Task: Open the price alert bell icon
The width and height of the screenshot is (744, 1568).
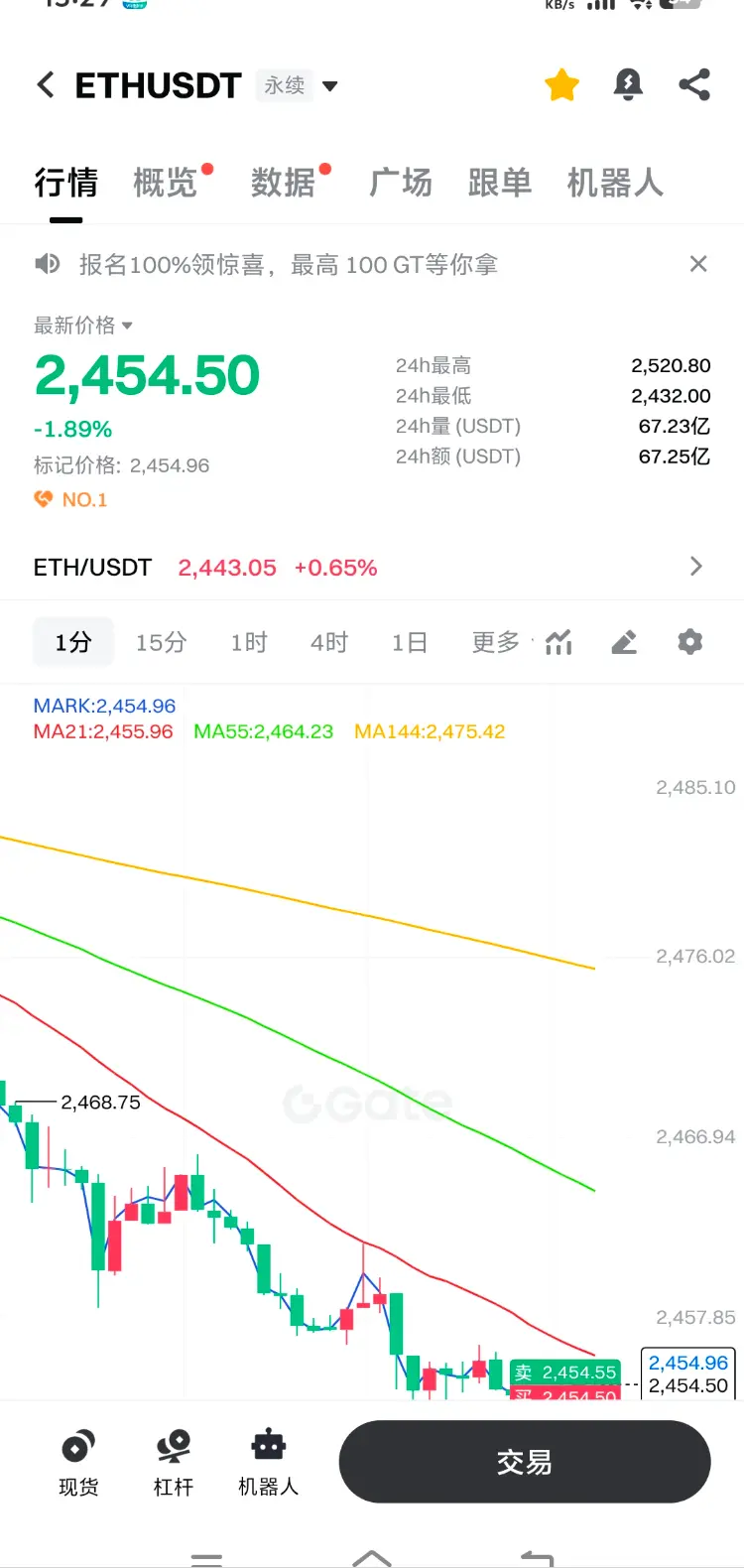Action: point(627,85)
